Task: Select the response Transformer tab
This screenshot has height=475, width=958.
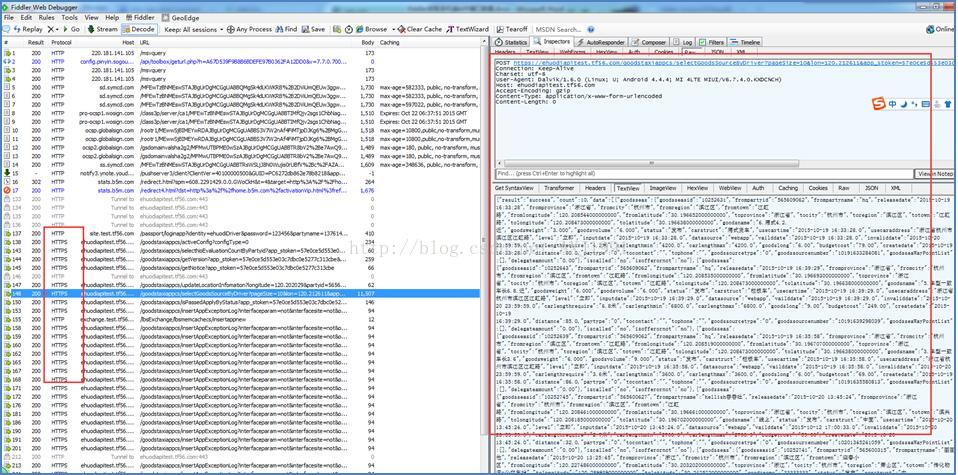Action: pos(559,188)
